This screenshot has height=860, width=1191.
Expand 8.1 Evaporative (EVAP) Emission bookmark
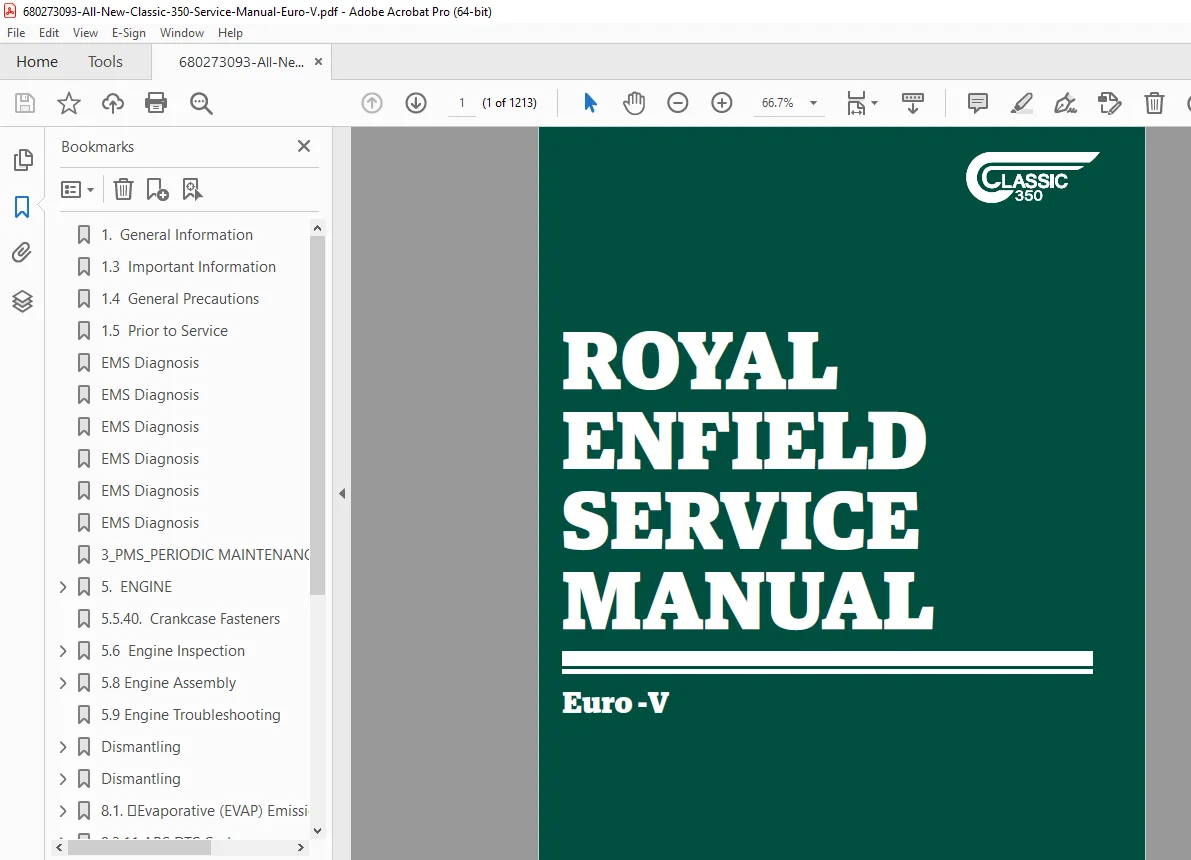pyautogui.click(x=63, y=811)
